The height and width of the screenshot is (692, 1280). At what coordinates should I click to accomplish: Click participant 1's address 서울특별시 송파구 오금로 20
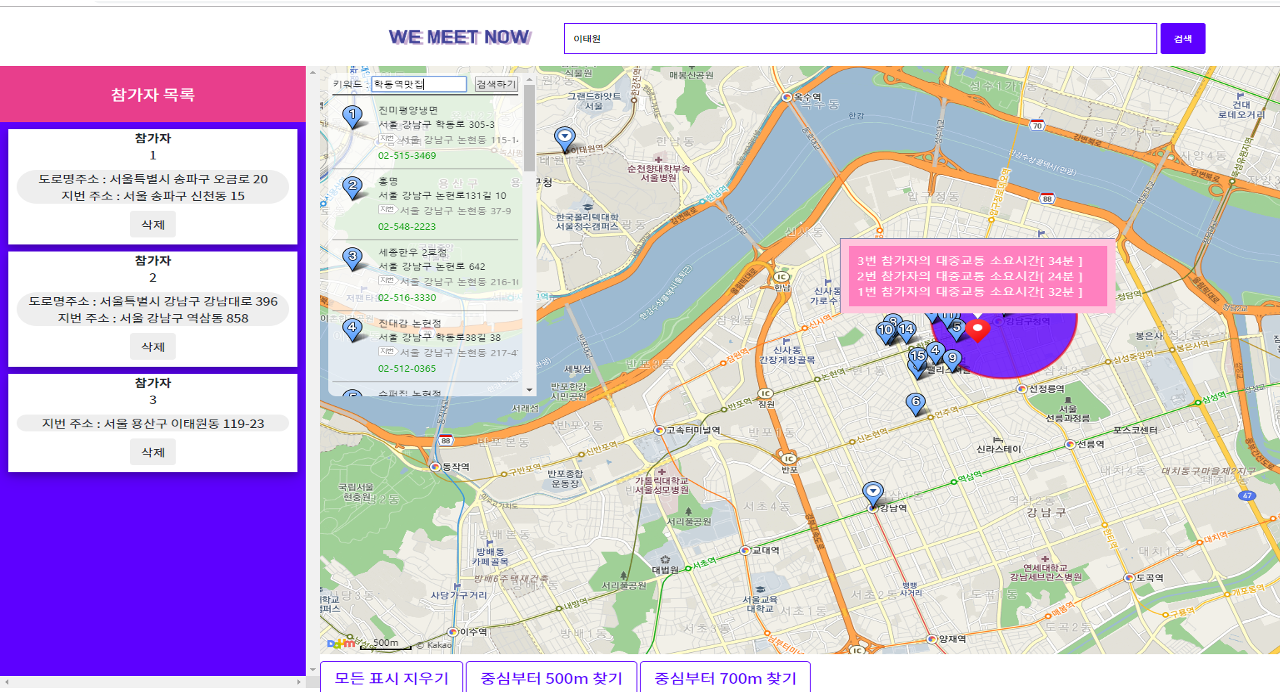pos(153,179)
